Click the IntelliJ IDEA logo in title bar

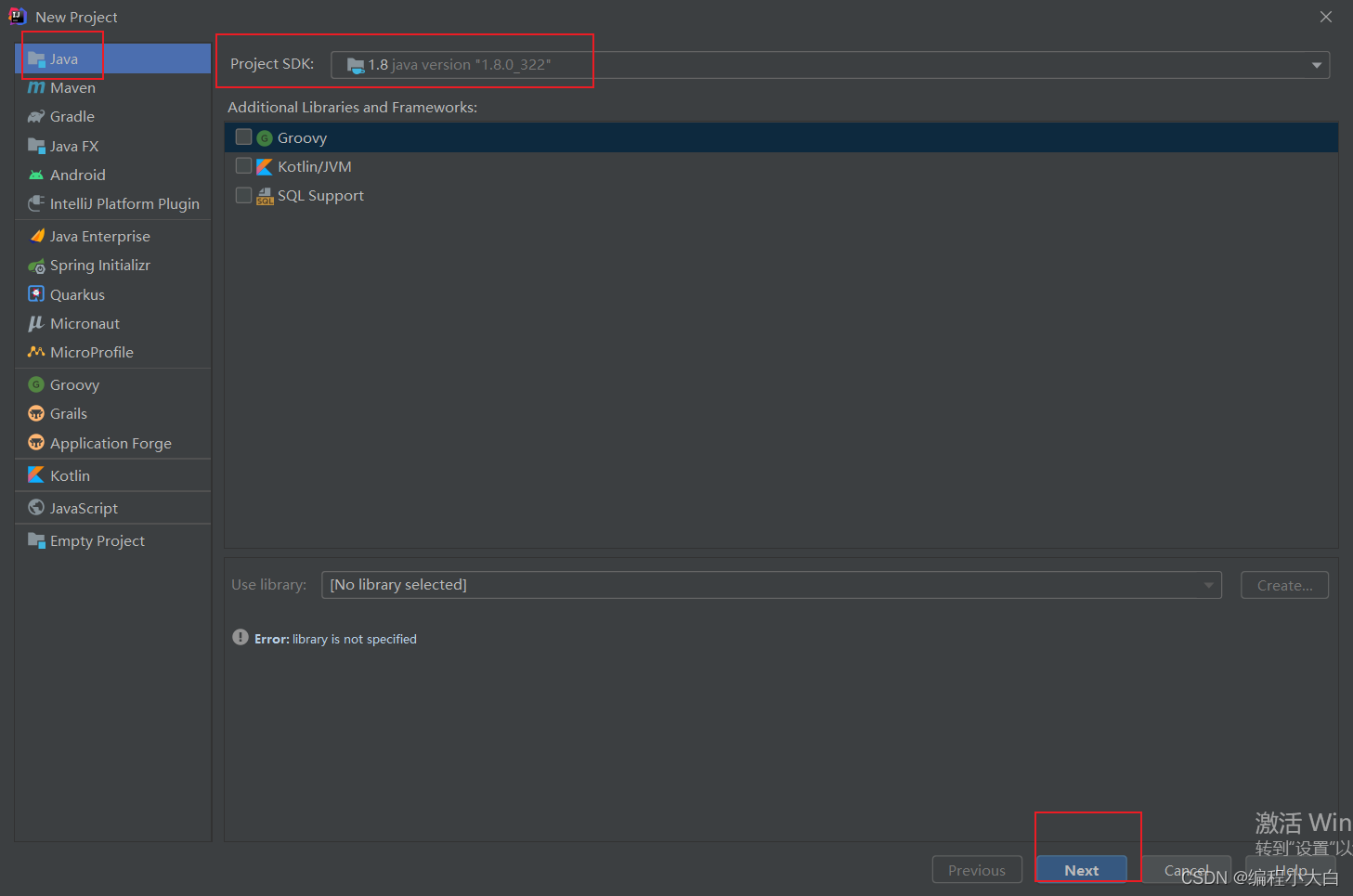click(x=18, y=16)
